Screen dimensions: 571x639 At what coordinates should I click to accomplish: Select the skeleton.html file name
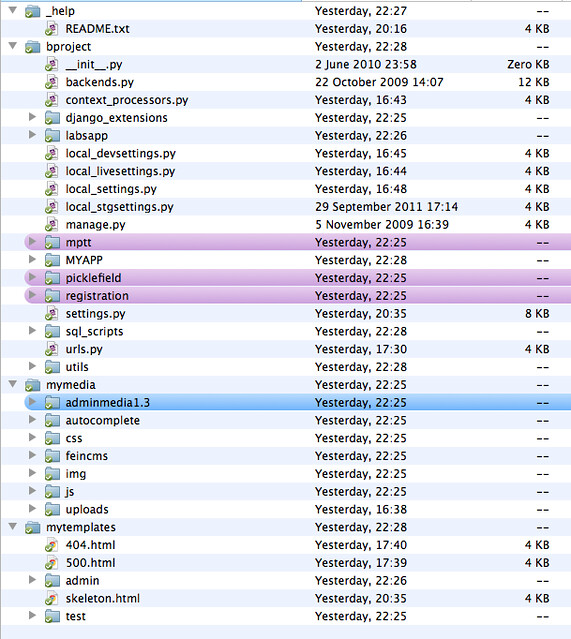point(103,598)
